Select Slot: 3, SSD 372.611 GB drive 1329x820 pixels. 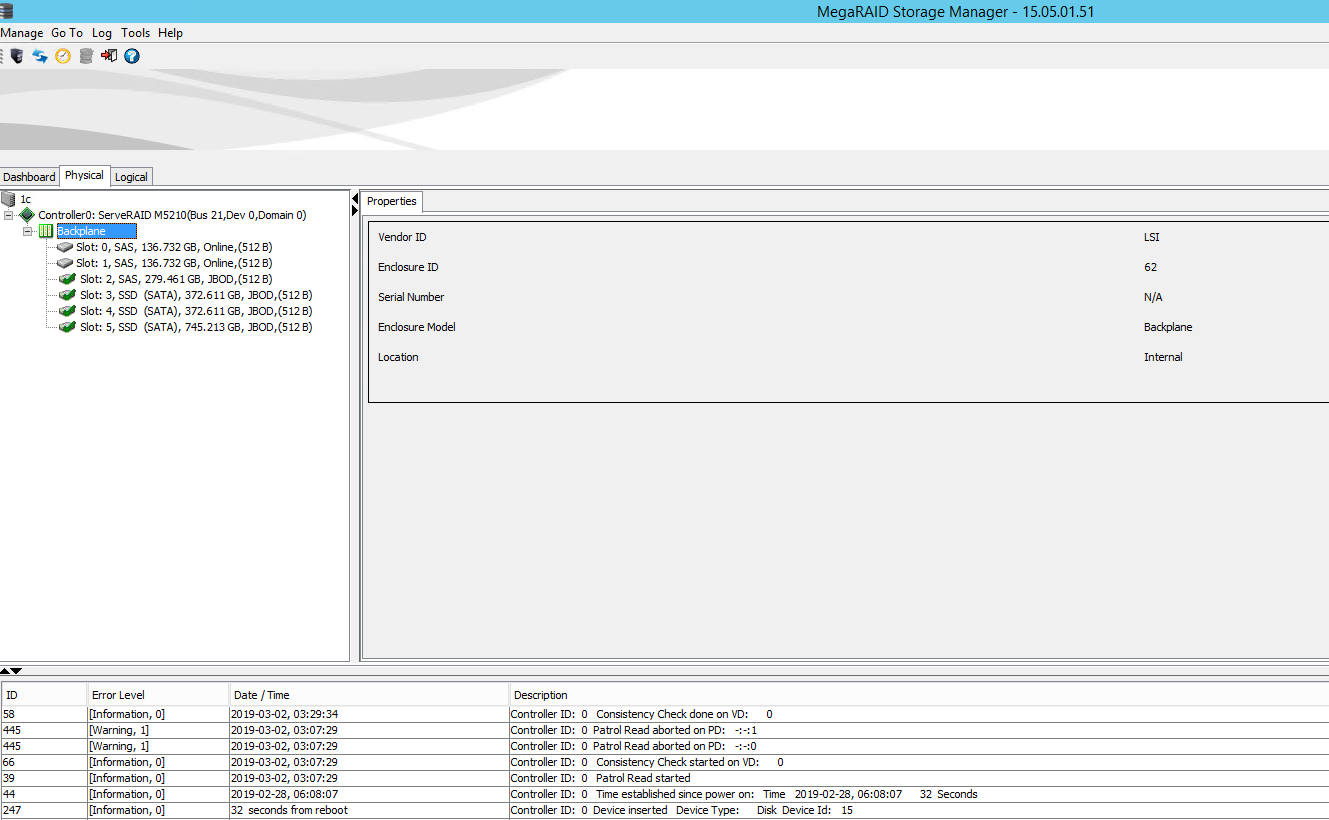click(196, 295)
